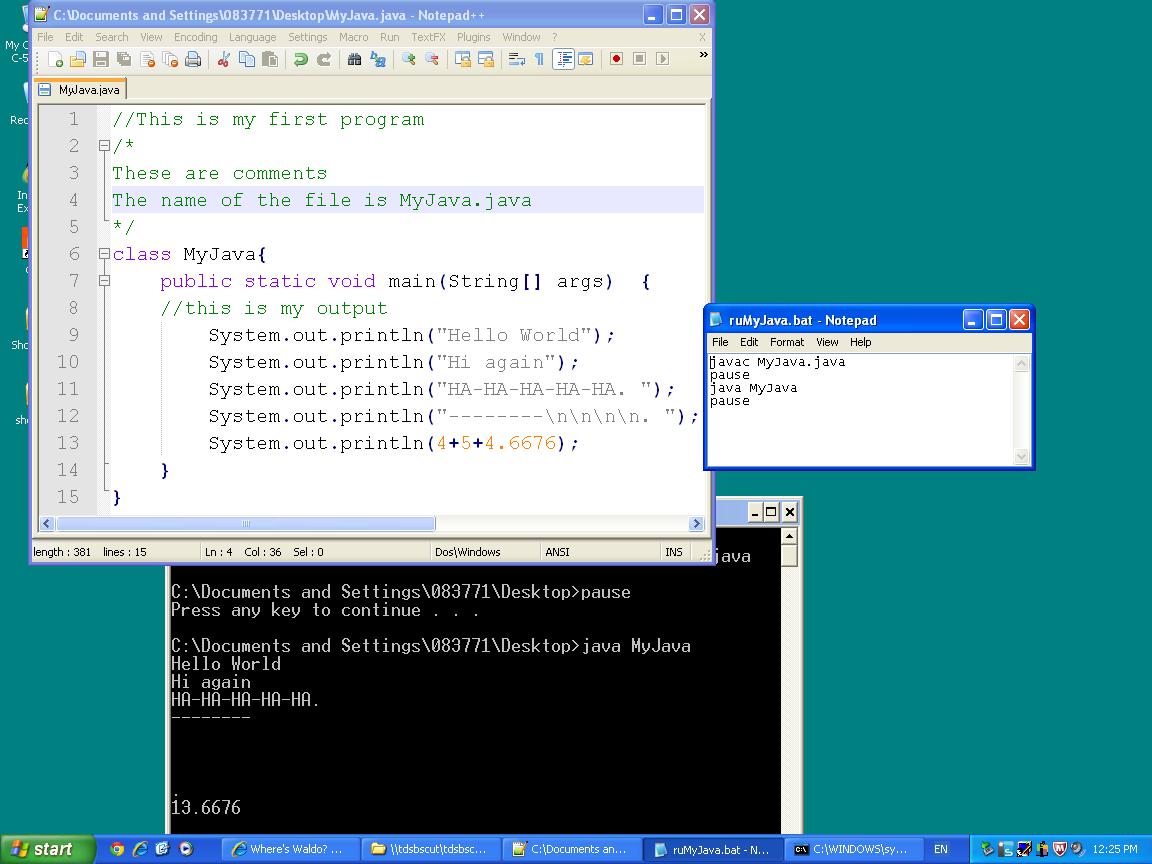
Task: Open the Replace dialog from the toolbar
Action: (378, 60)
